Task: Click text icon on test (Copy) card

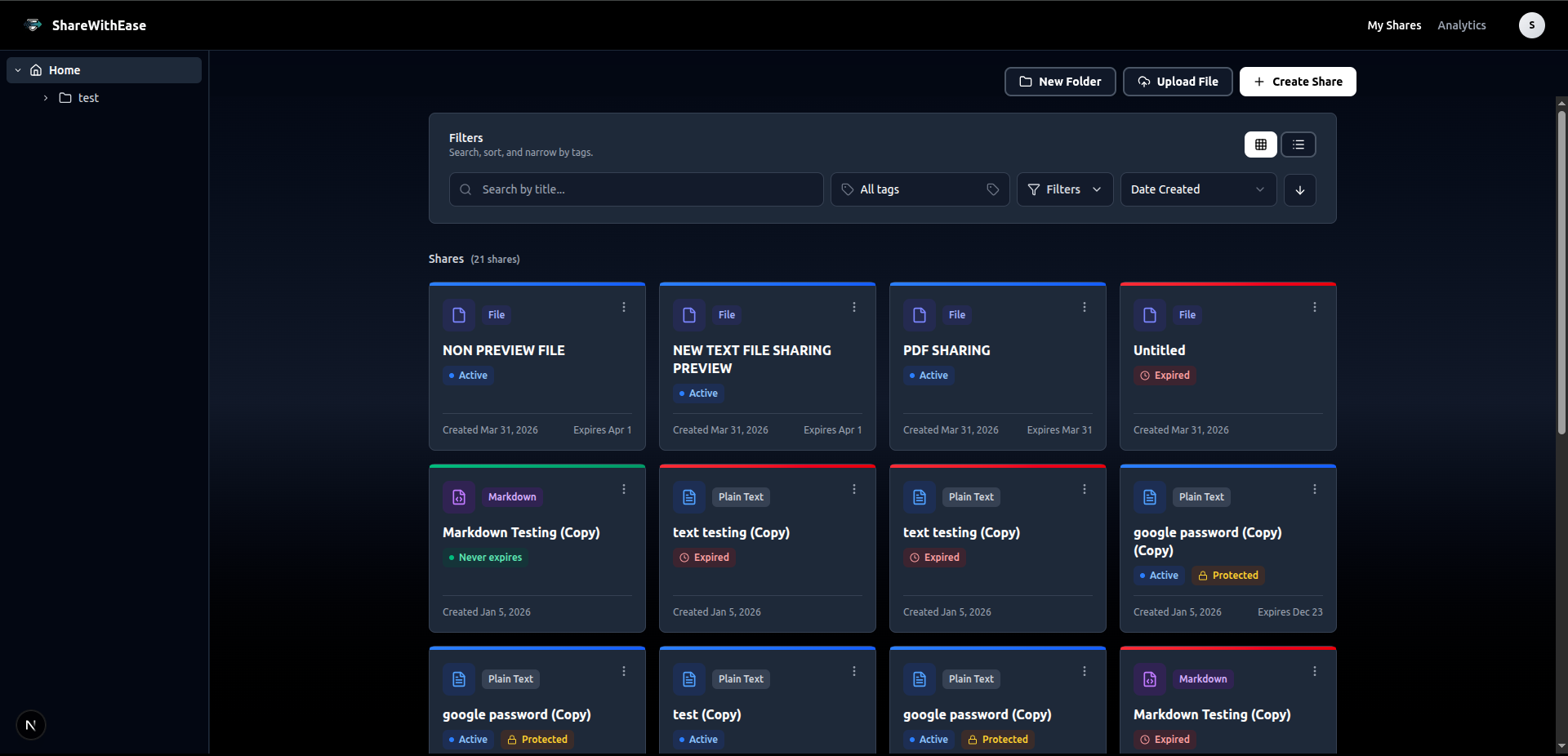Action: (689, 679)
